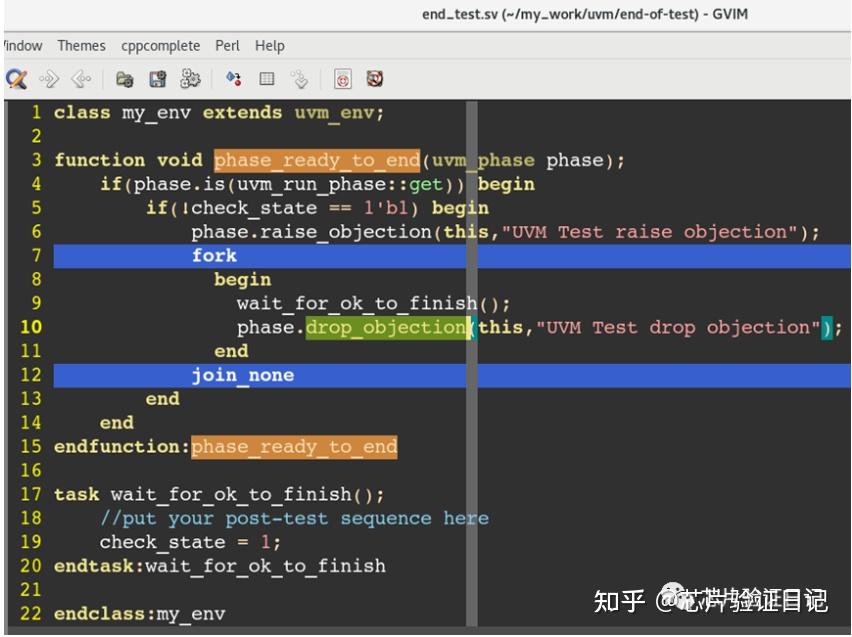Screen dimensions: 852x637
Task: Click the 'begin' keyword on line 8
Action: 242,280
